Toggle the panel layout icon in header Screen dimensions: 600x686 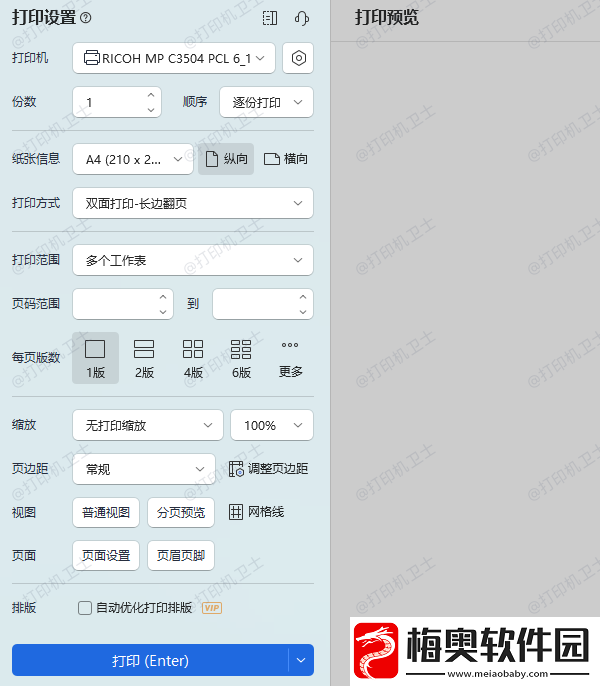click(270, 18)
